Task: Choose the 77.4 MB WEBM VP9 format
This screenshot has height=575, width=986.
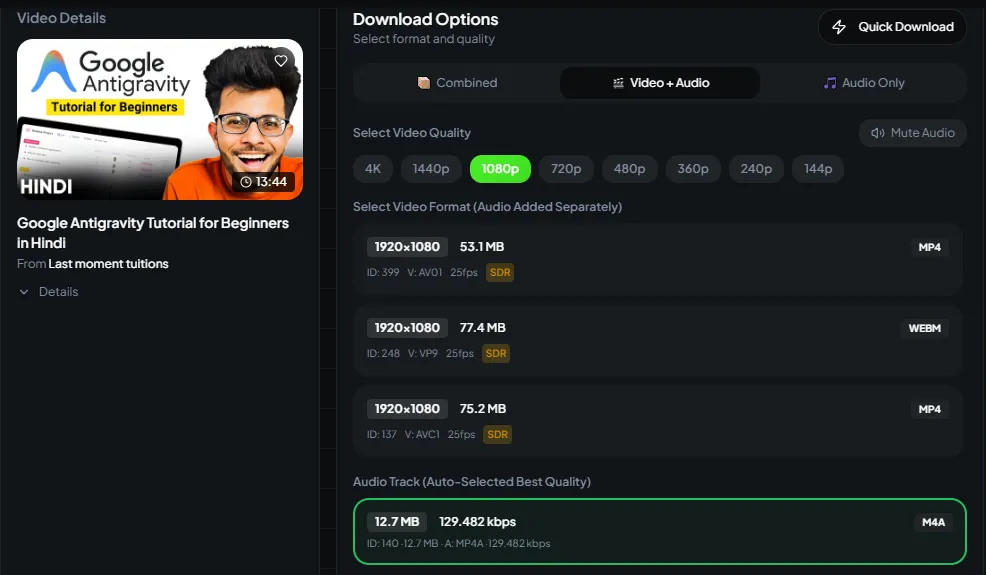Action: click(657, 340)
